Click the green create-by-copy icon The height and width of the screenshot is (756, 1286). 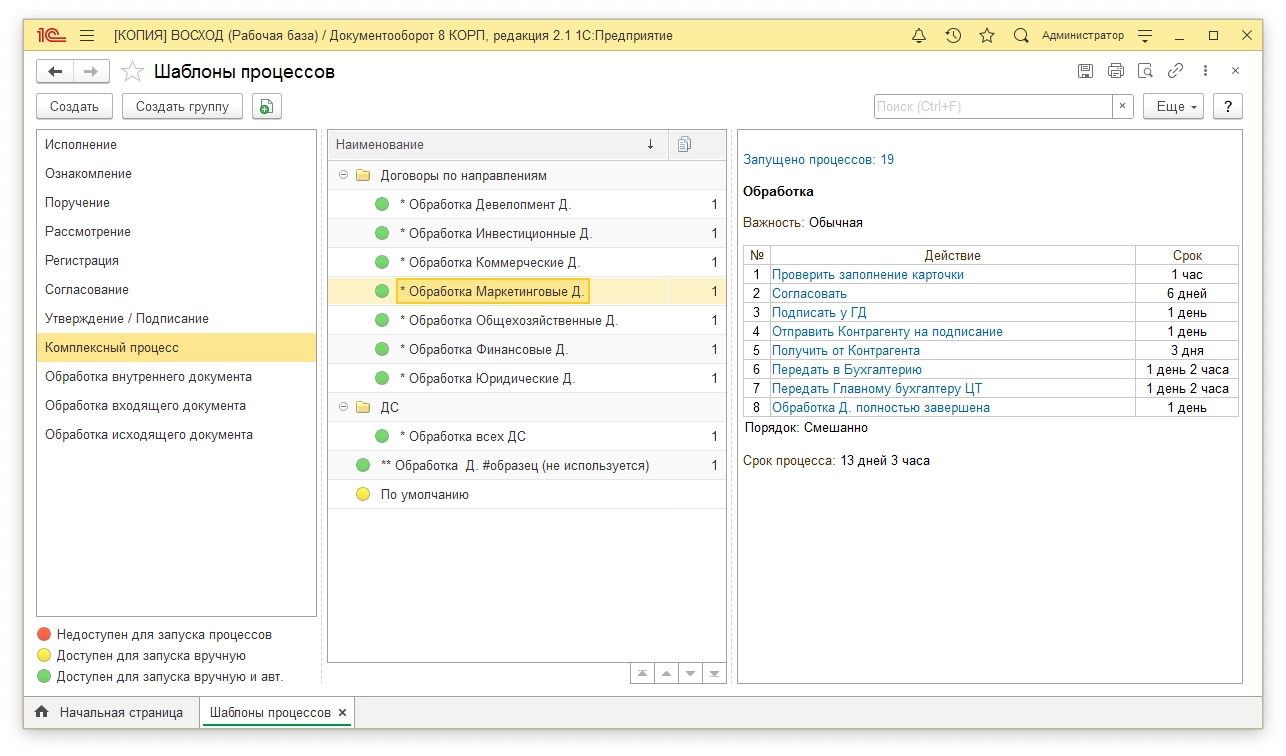point(266,107)
